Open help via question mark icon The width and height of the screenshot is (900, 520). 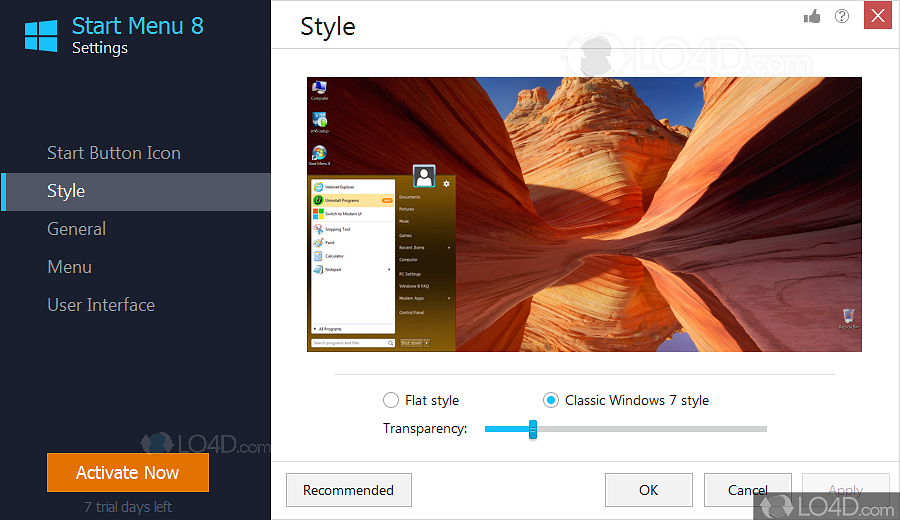[841, 16]
